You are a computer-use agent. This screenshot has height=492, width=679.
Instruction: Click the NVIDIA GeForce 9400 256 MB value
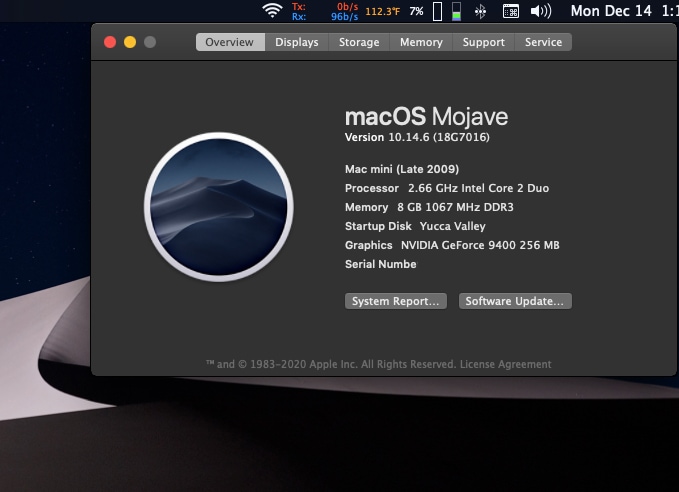click(480, 245)
